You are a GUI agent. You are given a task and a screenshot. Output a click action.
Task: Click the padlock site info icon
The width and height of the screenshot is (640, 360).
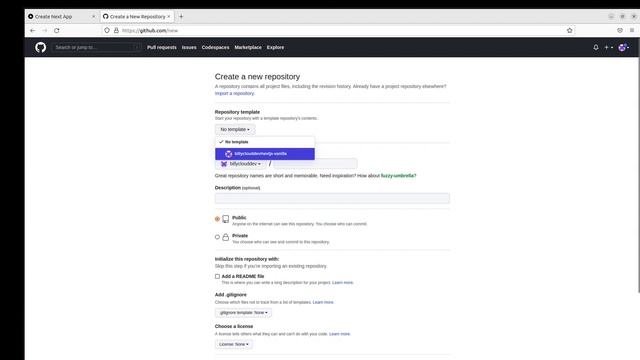(x=116, y=30)
